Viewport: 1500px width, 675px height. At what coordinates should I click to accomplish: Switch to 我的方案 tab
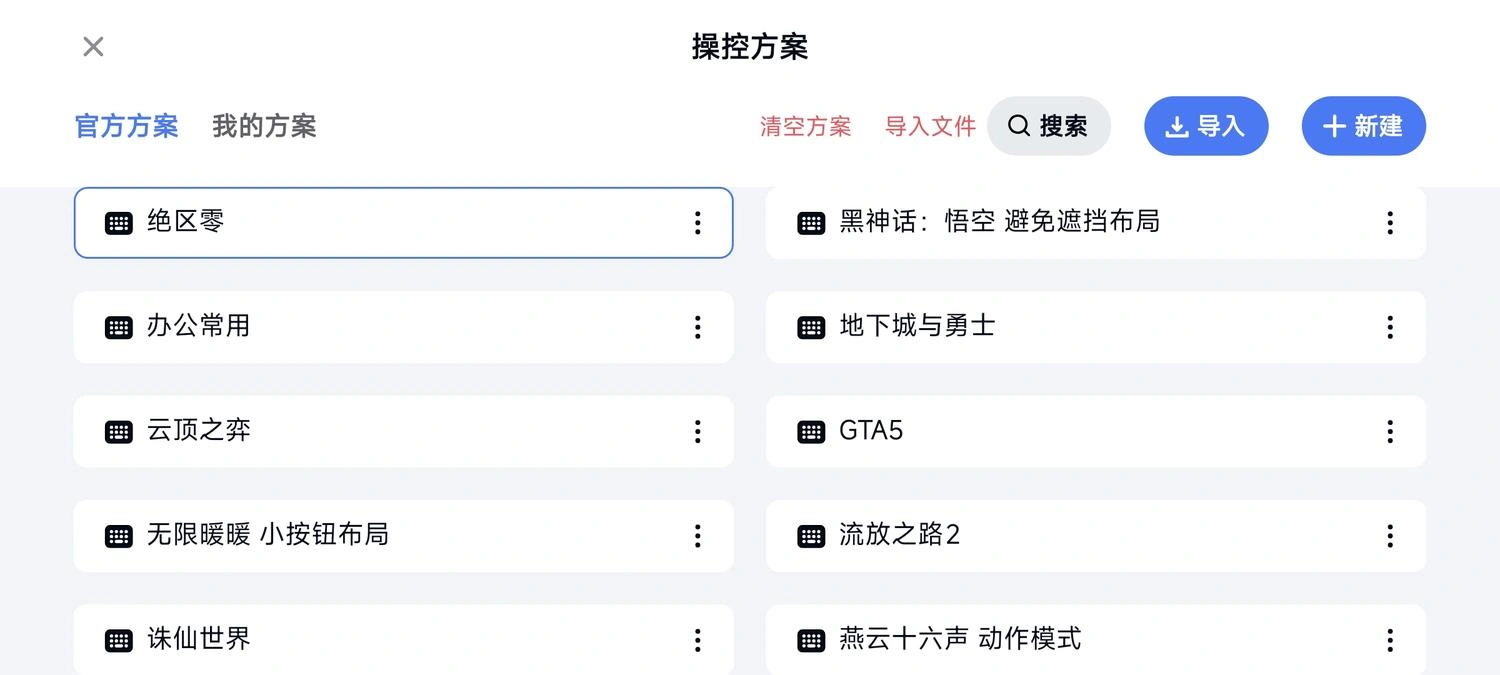264,126
